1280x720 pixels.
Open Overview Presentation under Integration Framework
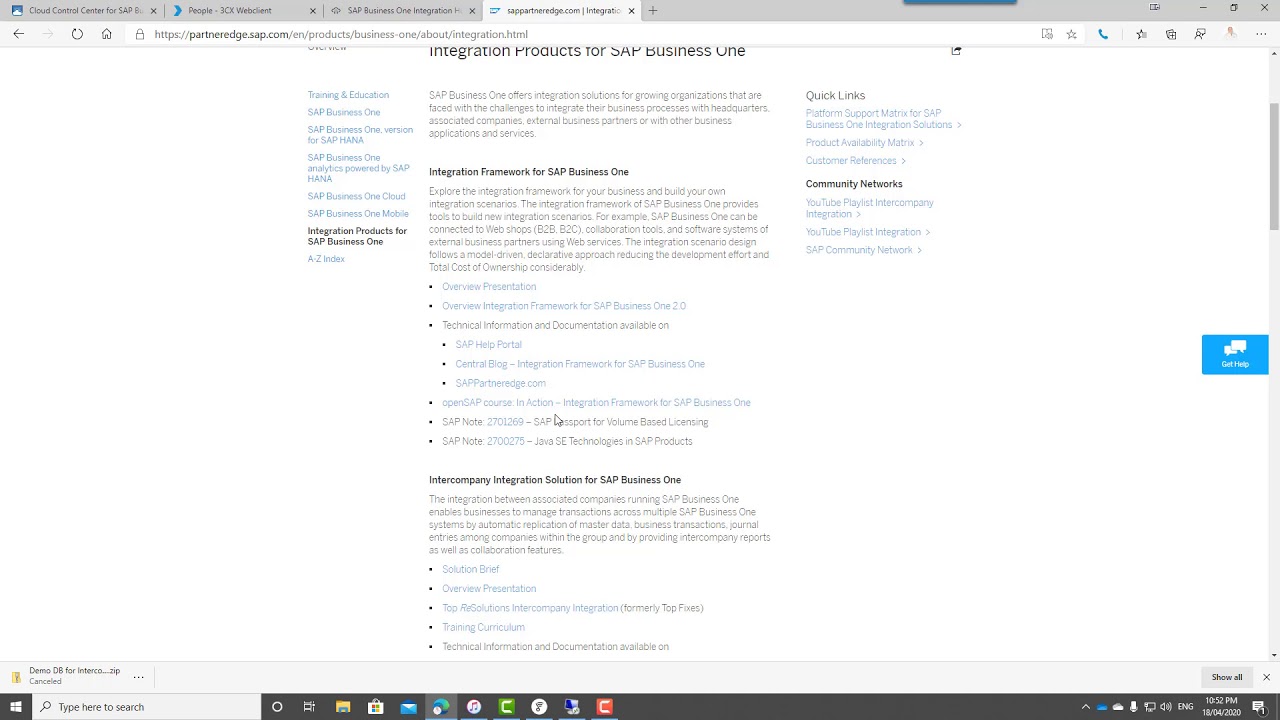(x=489, y=287)
